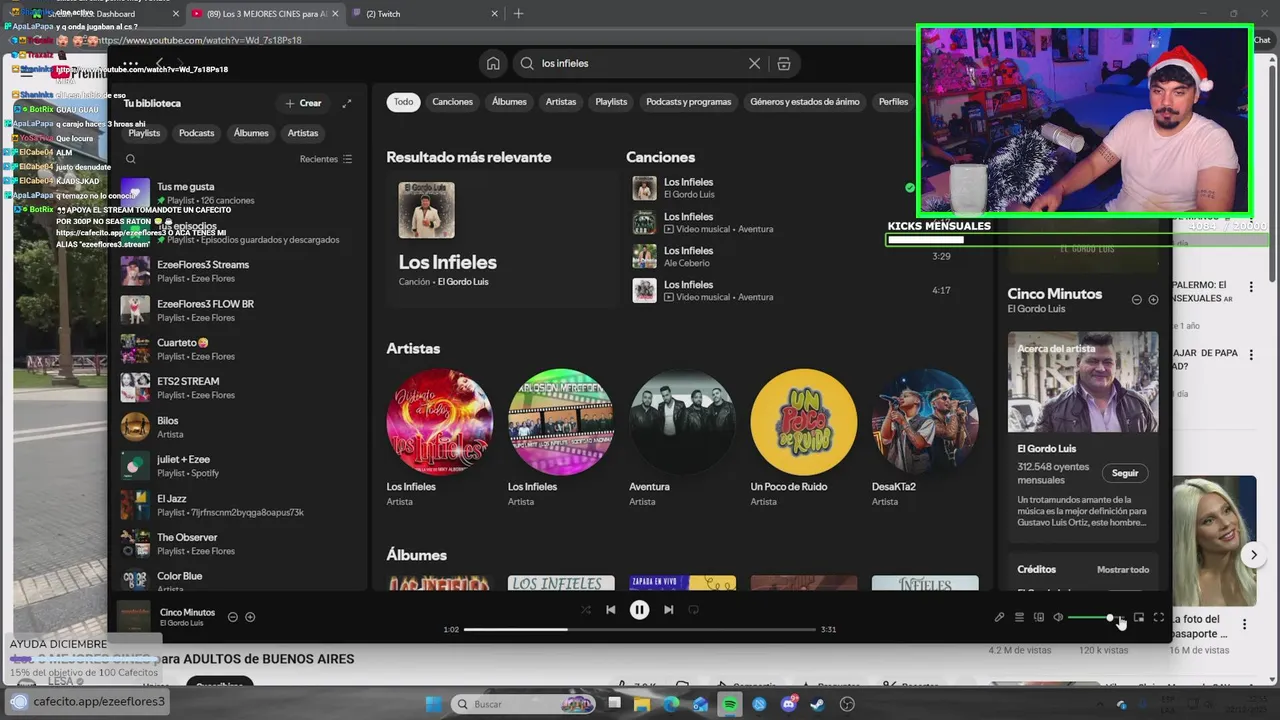This screenshot has height=720, width=1280.
Task: Enter full screen mode icon
Action: (x=1159, y=617)
